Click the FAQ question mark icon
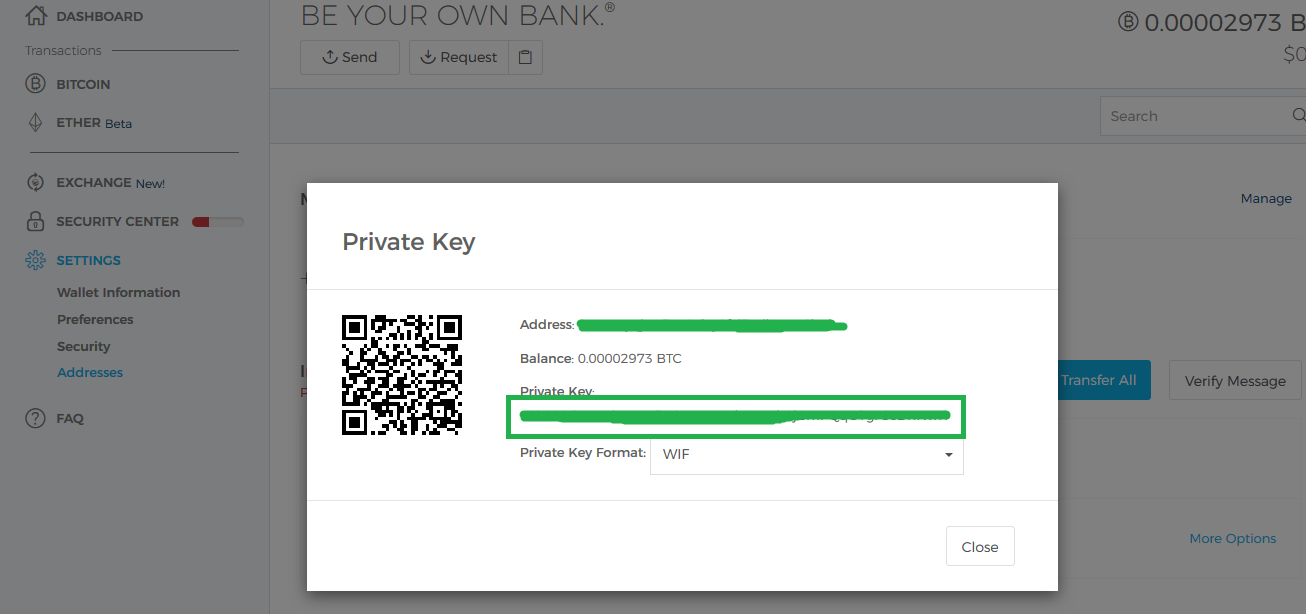This screenshot has width=1306, height=614. pyautogui.click(x=36, y=418)
